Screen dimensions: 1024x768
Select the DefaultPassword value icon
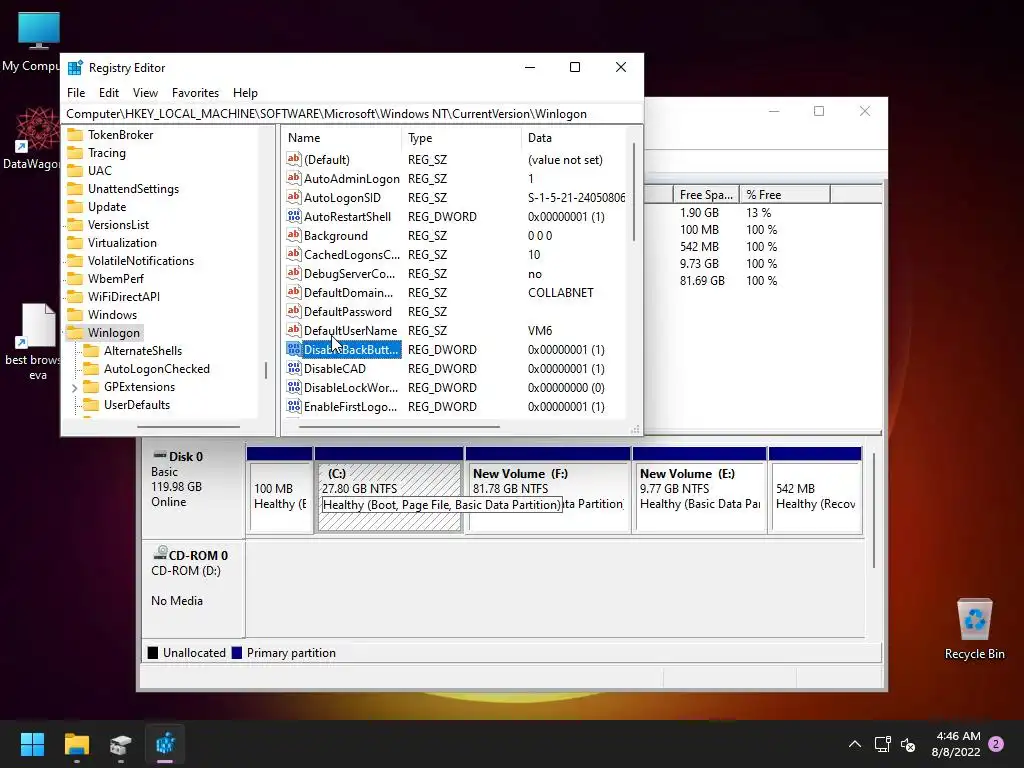pos(294,310)
